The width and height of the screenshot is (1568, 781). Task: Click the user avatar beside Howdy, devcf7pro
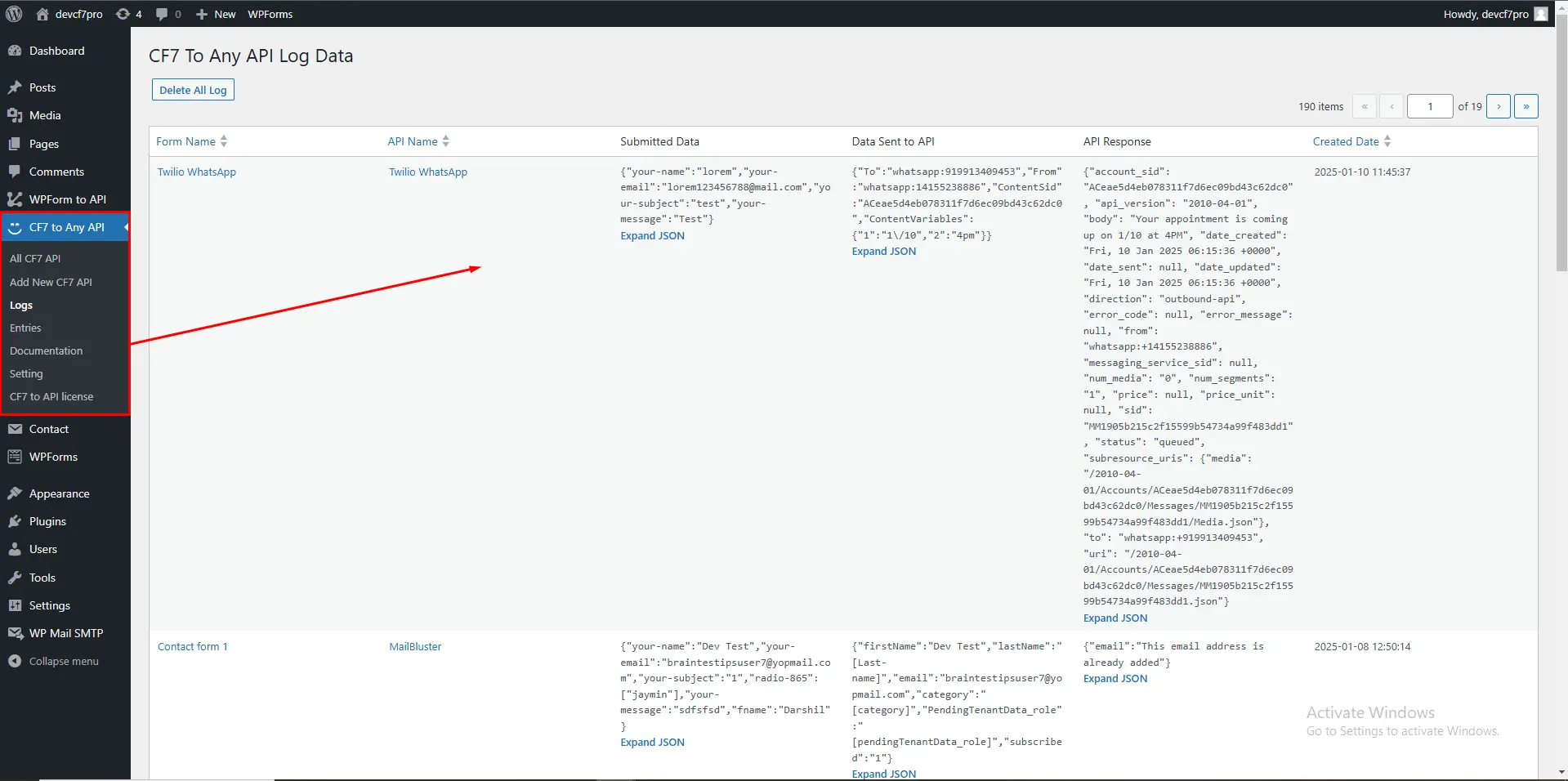point(1541,14)
